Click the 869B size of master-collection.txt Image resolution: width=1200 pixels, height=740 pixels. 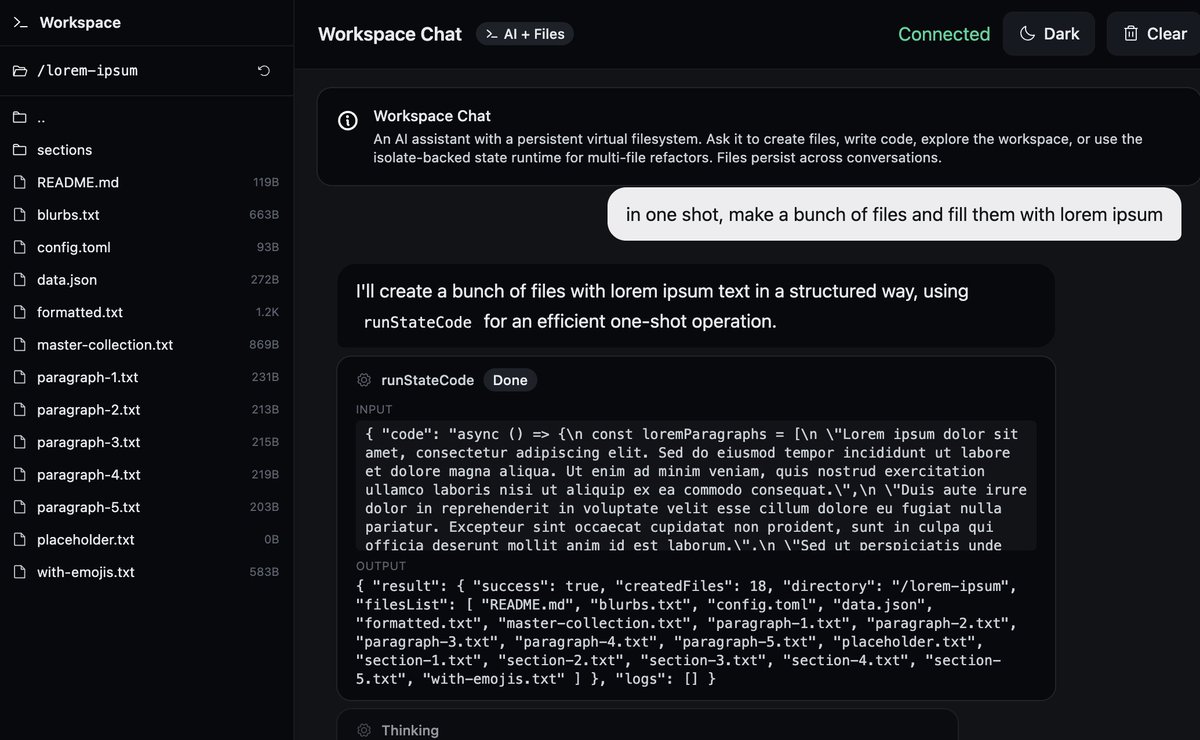pyautogui.click(x=264, y=345)
